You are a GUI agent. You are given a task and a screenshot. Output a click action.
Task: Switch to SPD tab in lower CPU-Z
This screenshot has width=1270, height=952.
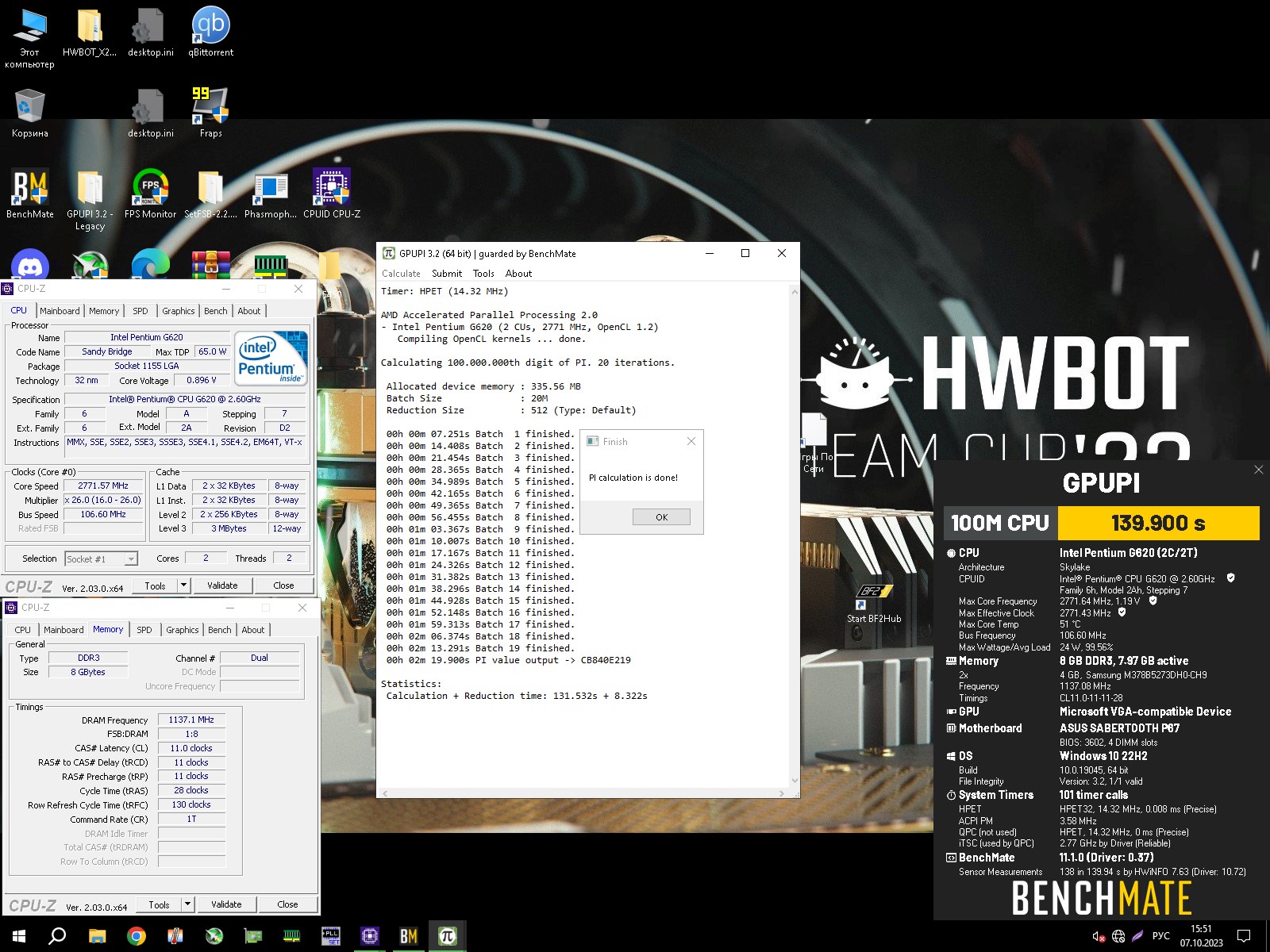click(x=144, y=630)
